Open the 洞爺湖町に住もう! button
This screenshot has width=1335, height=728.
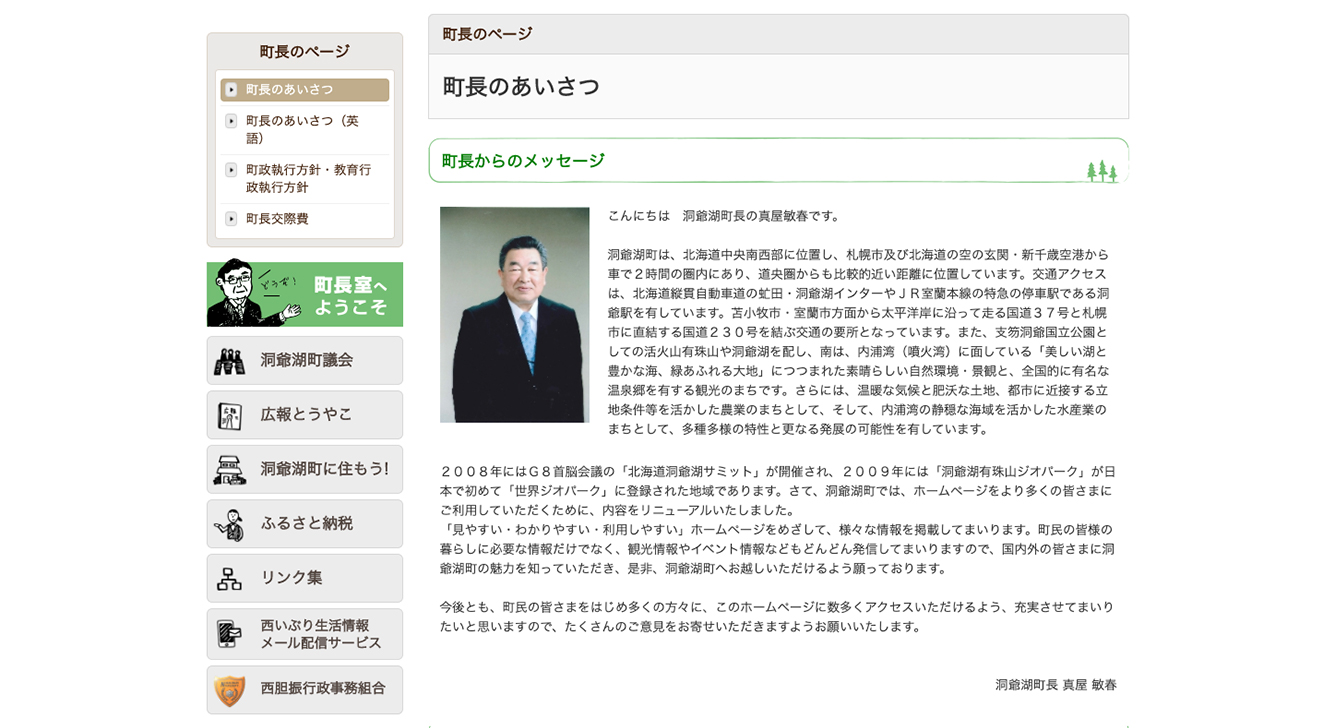pos(305,469)
